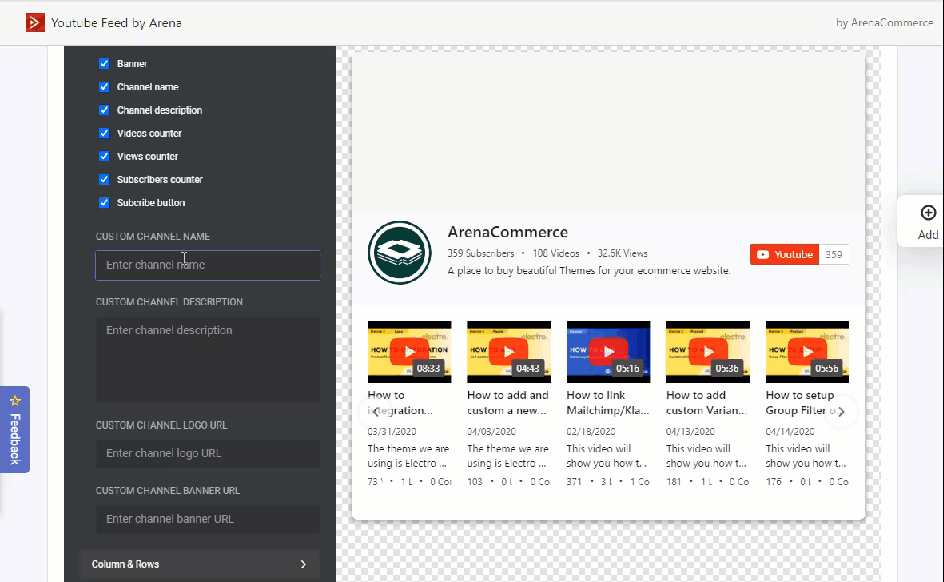Click the ArenaCommerce channel avatar logo

pos(400,253)
